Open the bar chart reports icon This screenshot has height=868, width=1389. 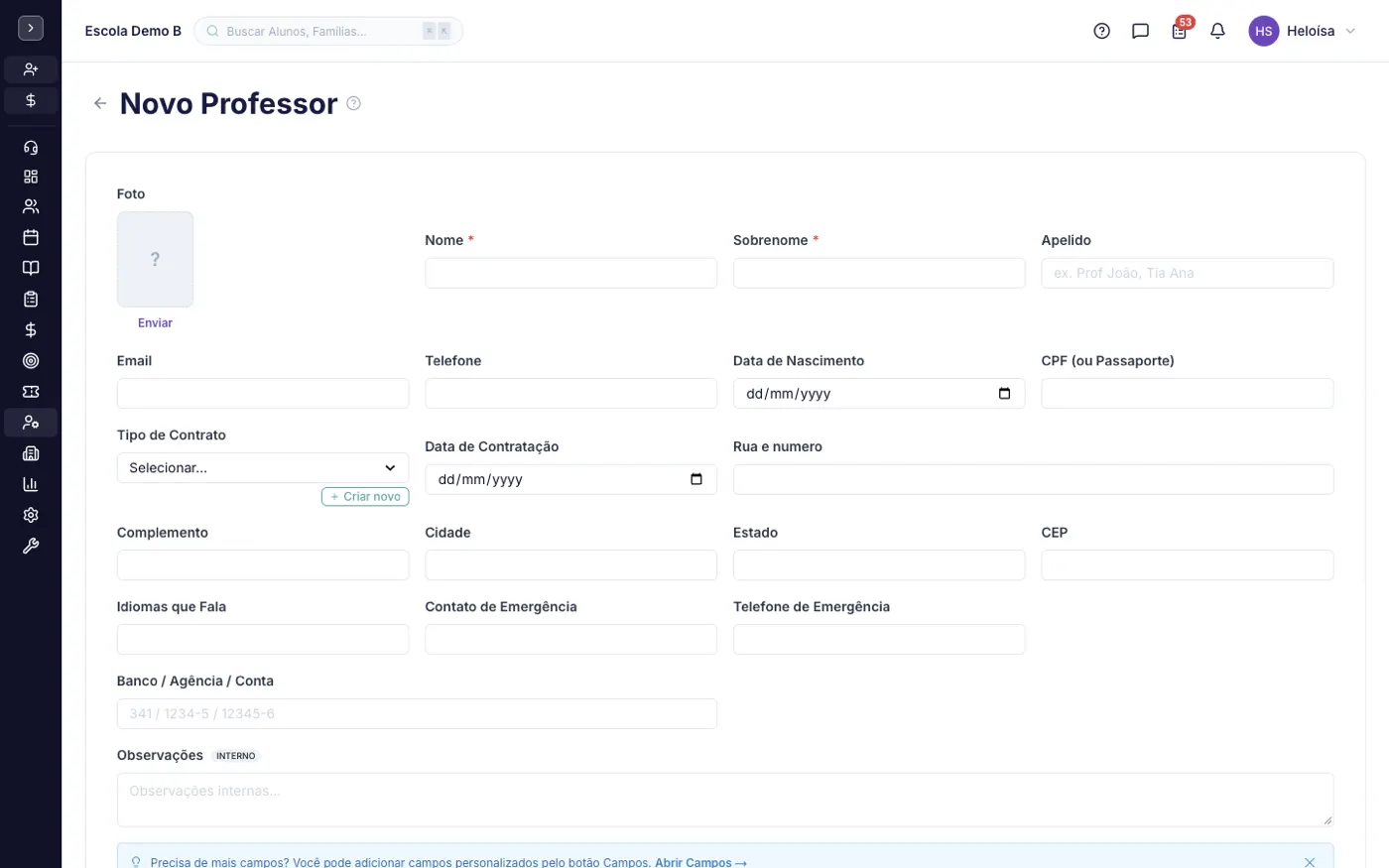click(x=31, y=484)
